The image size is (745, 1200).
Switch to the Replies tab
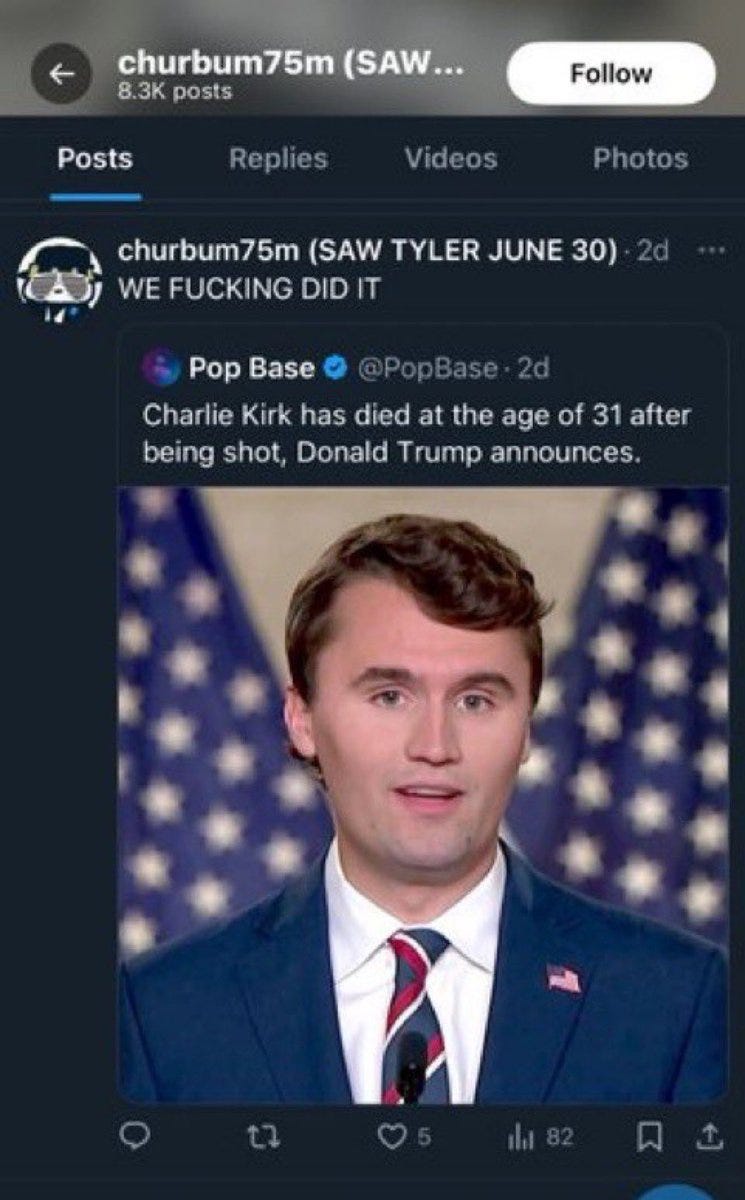[276, 157]
